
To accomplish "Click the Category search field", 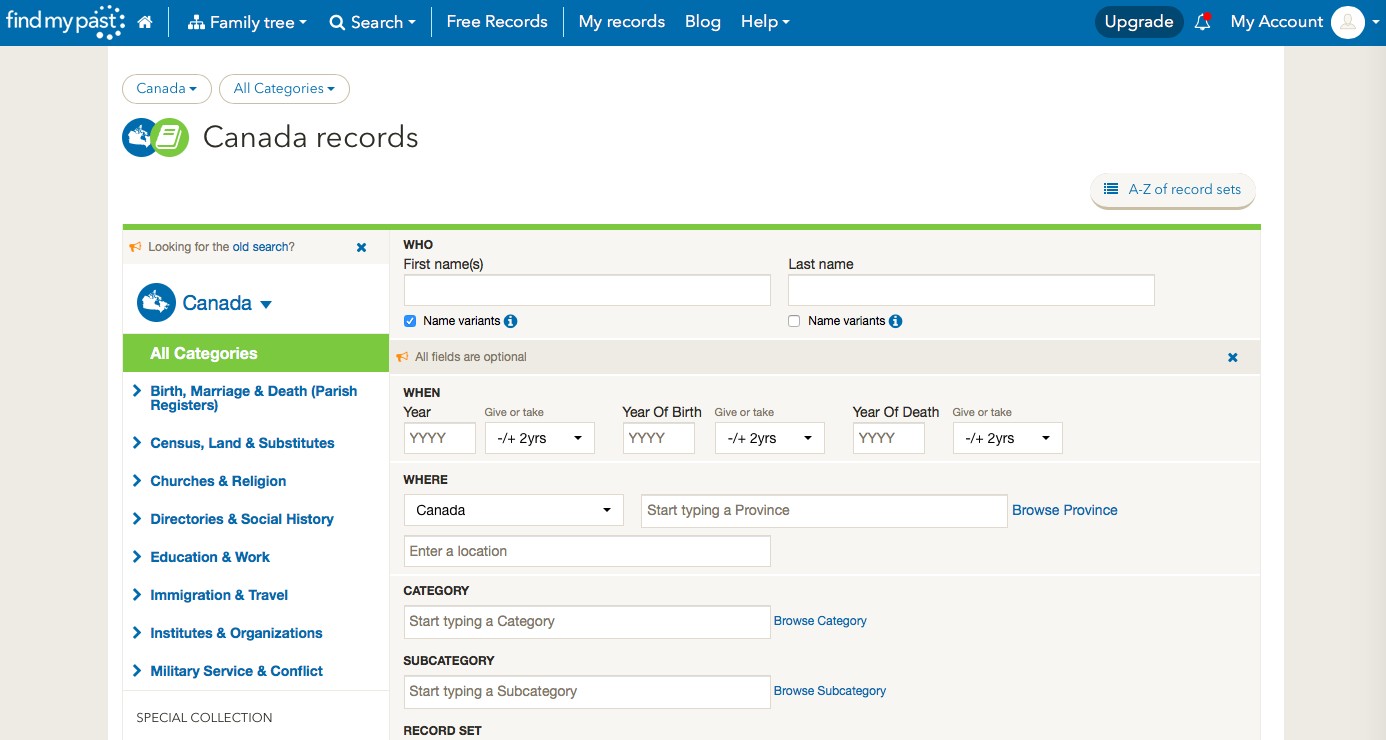I will (587, 621).
